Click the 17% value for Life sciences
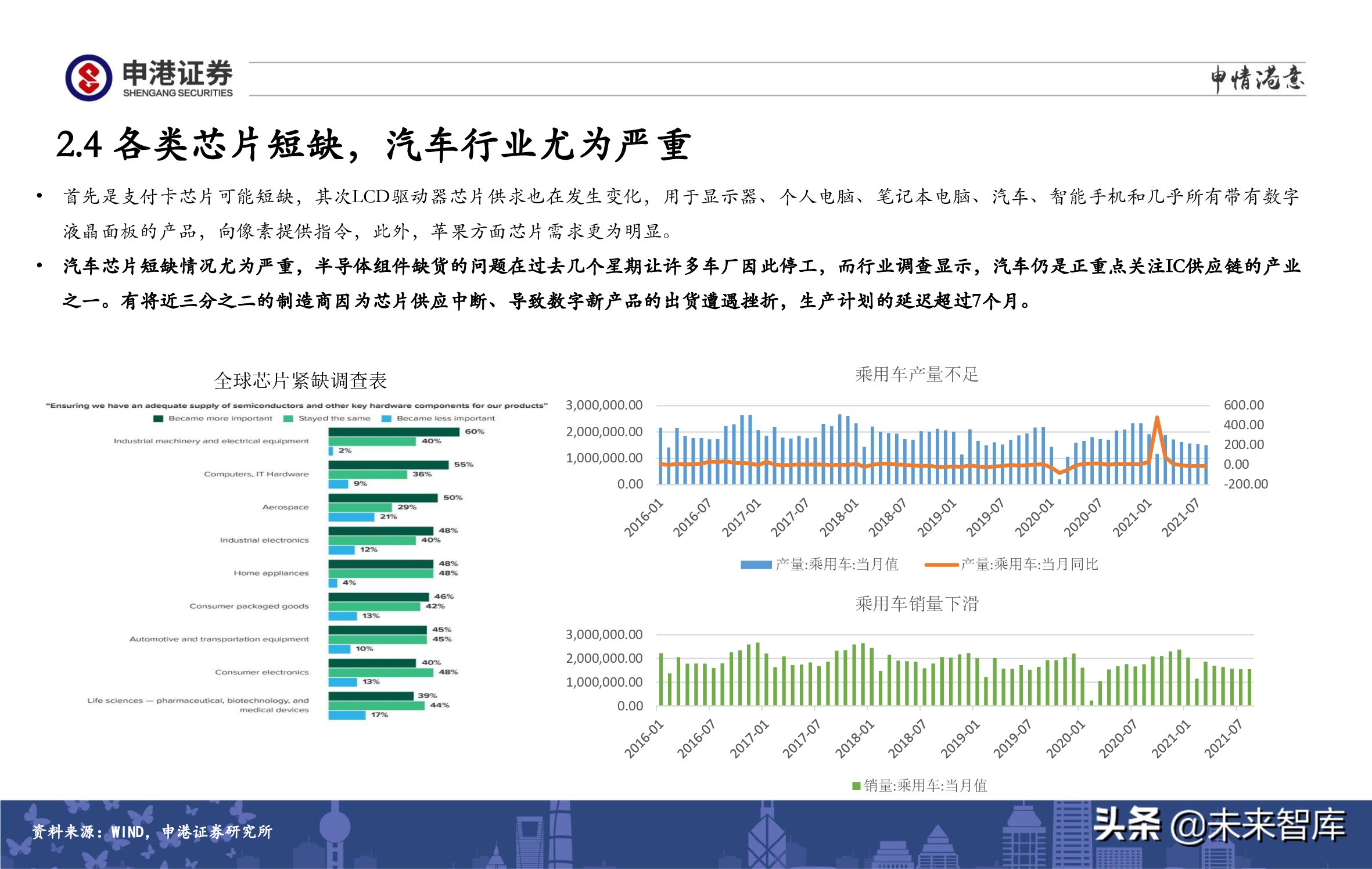The image size is (1372, 869). pyautogui.click(x=379, y=714)
